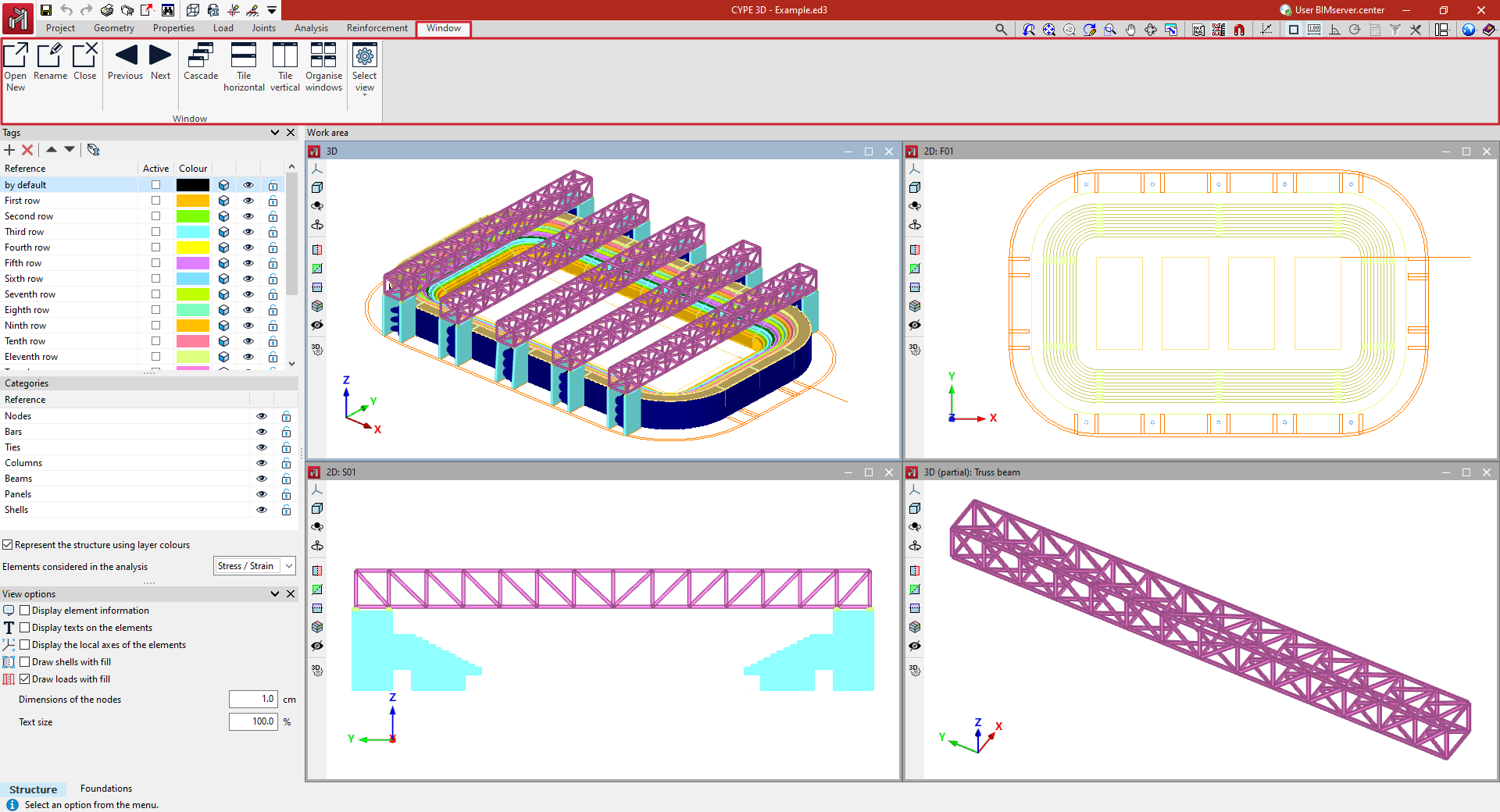Click the search magnifier in top toolbar

(1001, 30)
